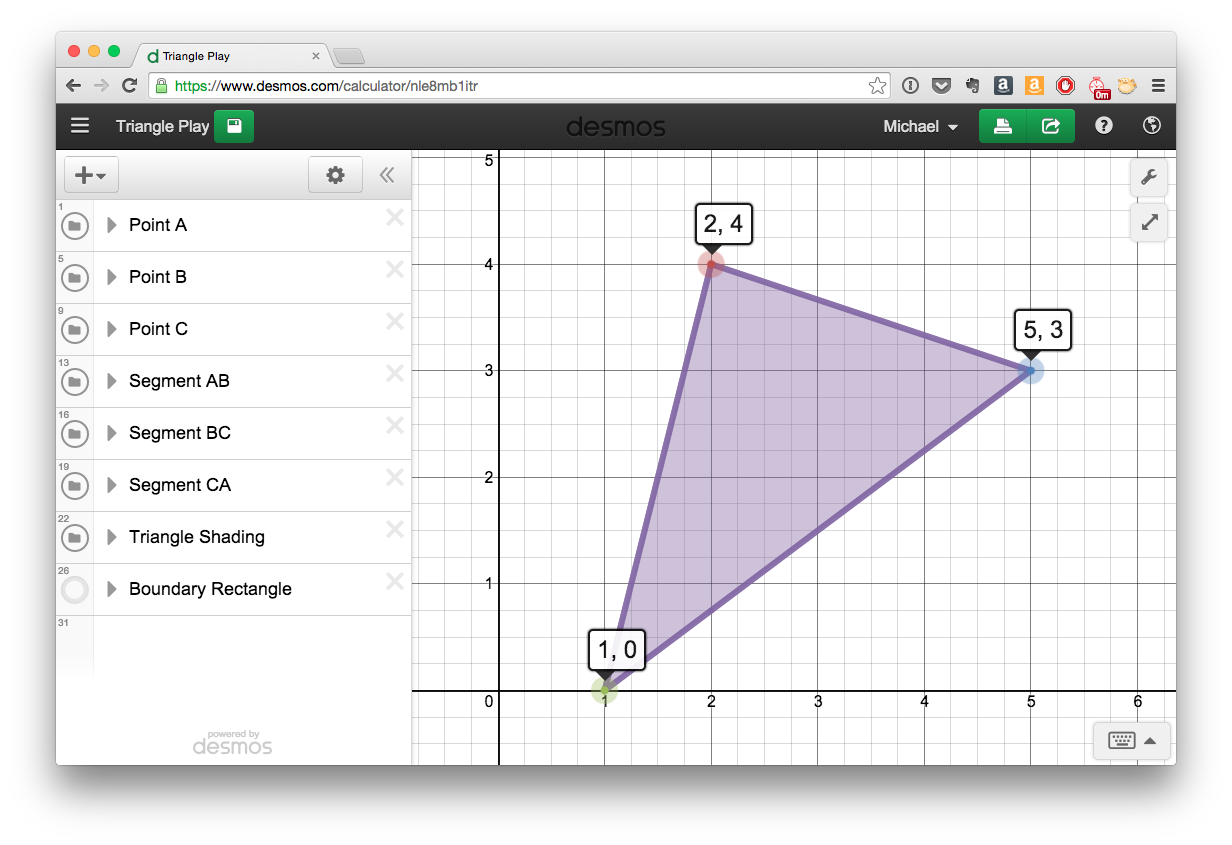Expand the Segment BC folder
Viewport: 1232px width, 845px height.
click(x=112, y=433)
